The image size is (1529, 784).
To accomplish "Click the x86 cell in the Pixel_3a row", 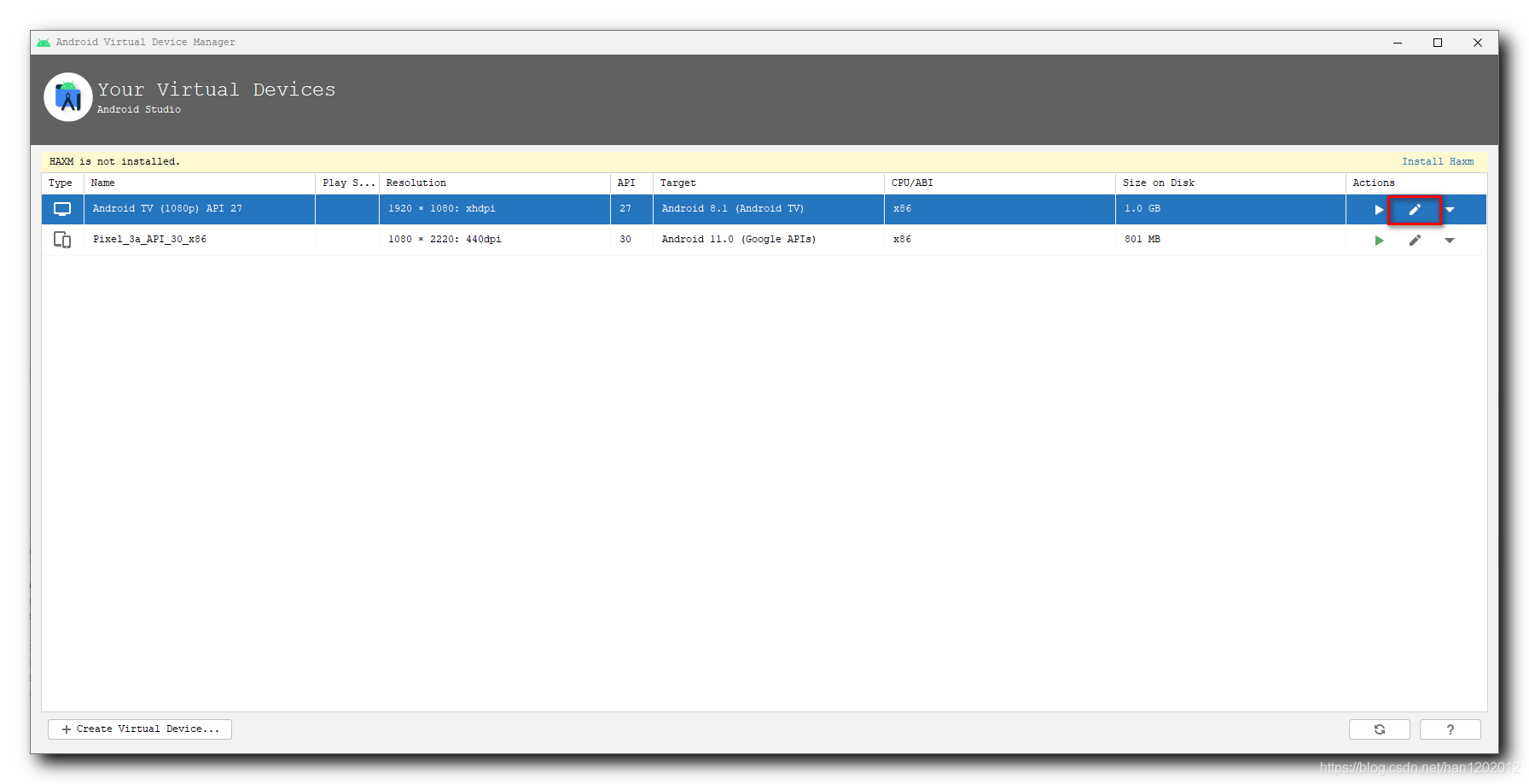I will [1000, 240].
